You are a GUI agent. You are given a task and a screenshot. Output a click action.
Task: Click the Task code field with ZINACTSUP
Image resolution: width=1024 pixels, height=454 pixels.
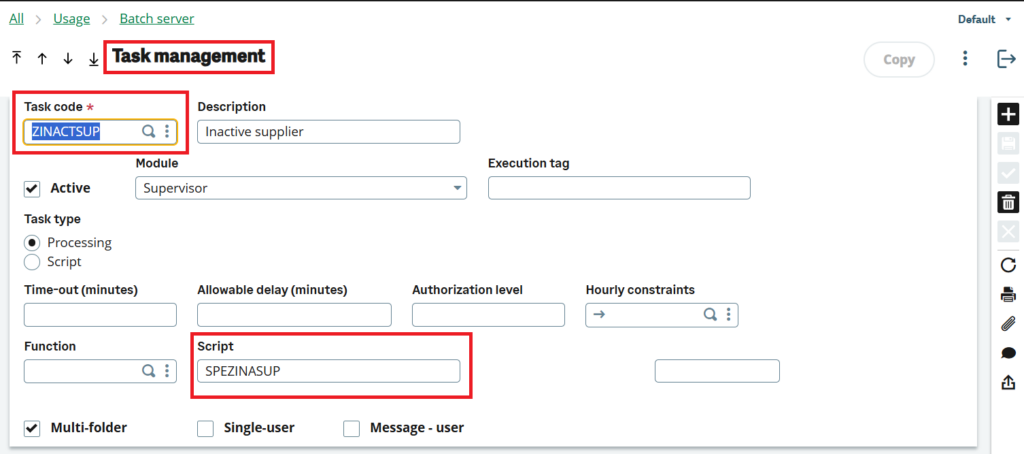(101, 131)
